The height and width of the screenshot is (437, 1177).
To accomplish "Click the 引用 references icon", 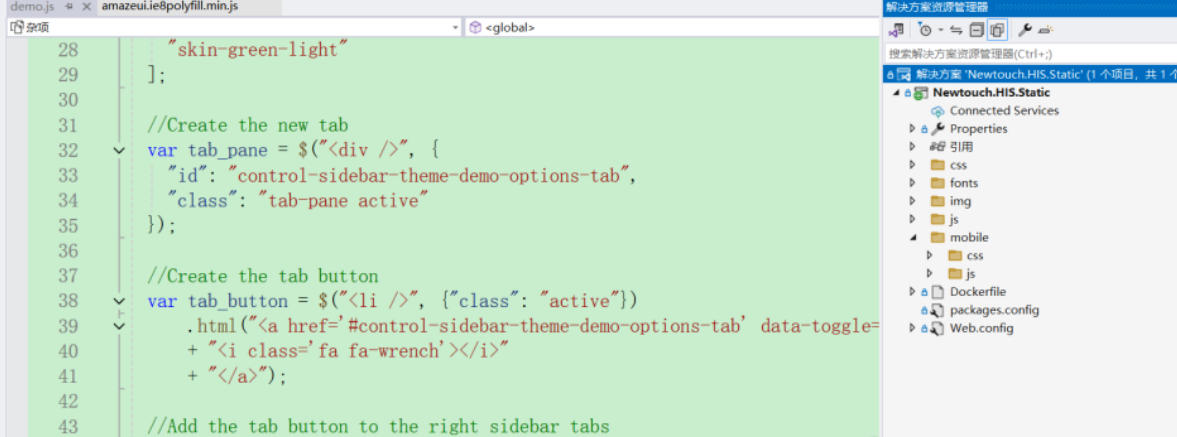I will pos(938,147).
